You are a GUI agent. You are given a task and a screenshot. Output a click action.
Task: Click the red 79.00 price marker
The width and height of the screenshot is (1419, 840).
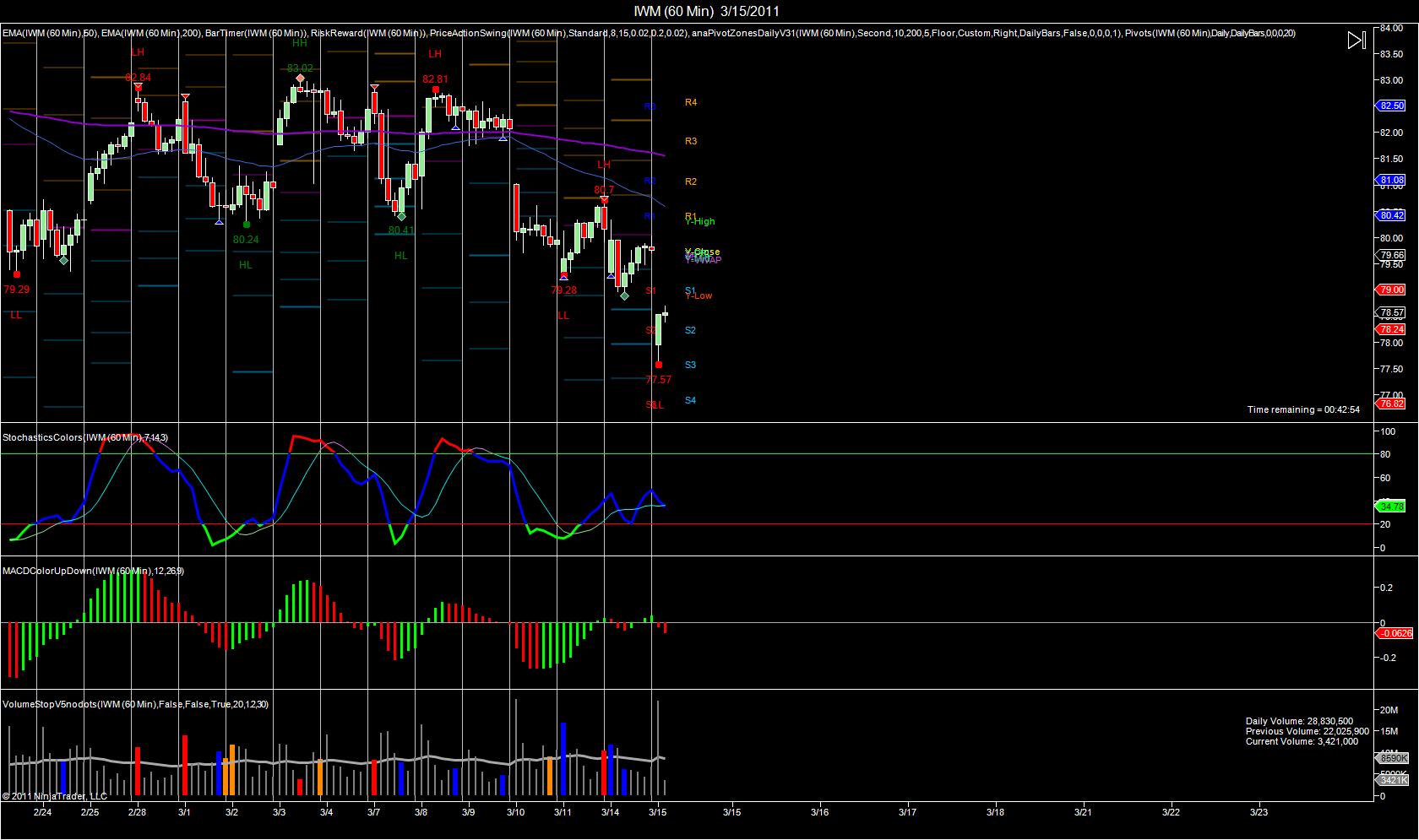[1390, 290]
